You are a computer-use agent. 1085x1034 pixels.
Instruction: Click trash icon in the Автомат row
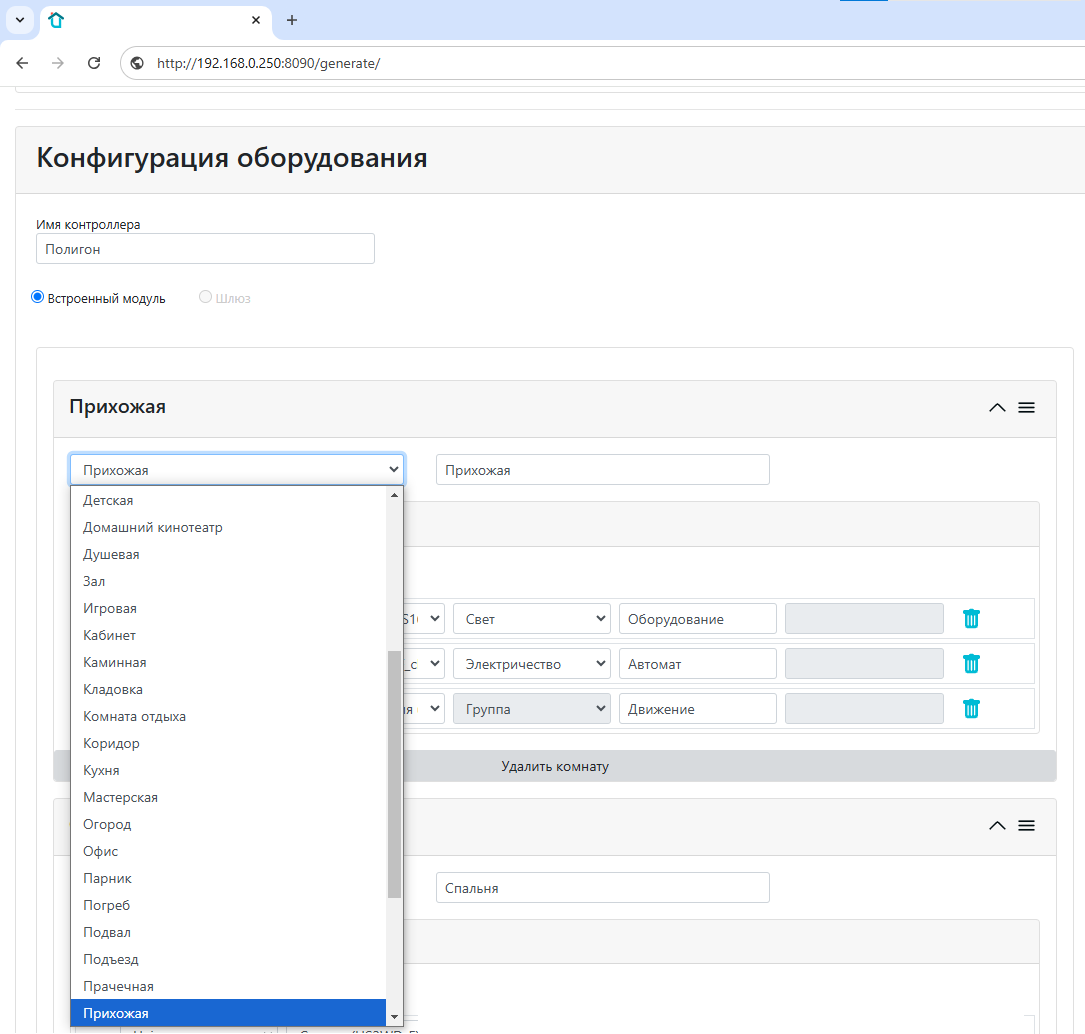click(971, 663)
